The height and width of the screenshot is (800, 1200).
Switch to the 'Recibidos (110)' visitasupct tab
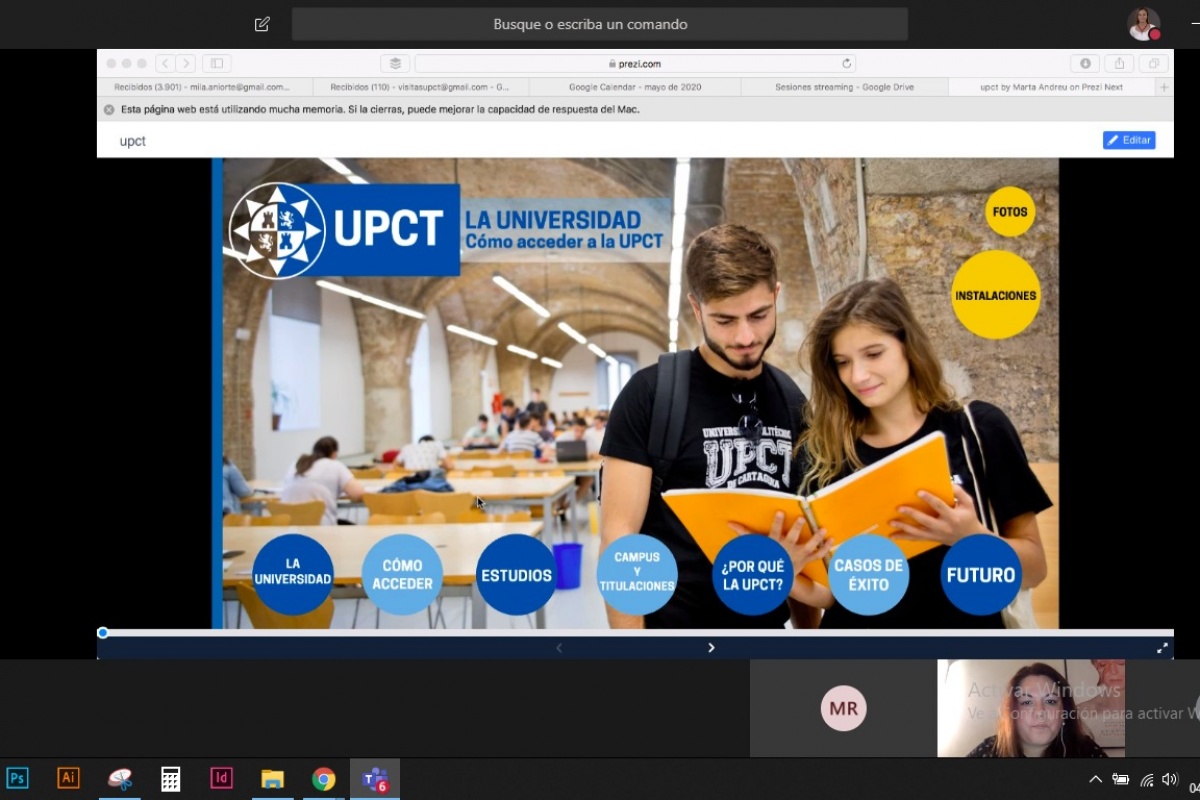coord(420,87)
